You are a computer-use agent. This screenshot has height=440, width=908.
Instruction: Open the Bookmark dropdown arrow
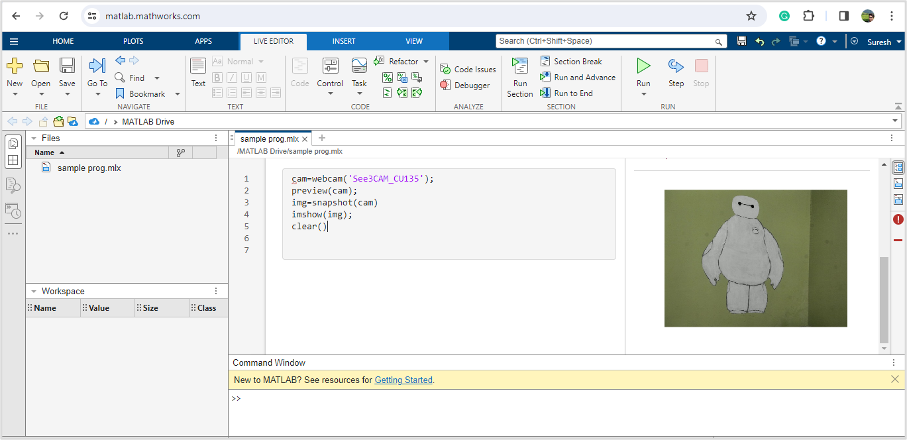pos(177,94)
